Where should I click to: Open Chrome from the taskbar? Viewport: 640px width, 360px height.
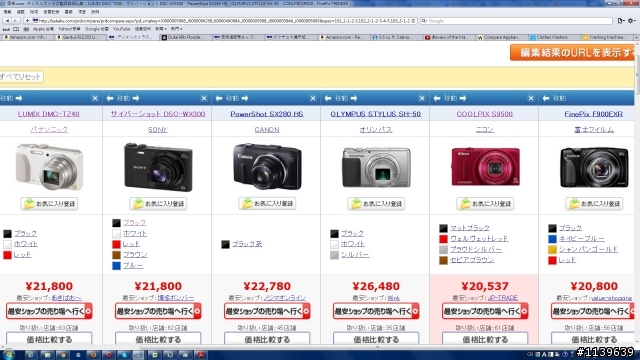pyautogui.click(x=62, y=355)
